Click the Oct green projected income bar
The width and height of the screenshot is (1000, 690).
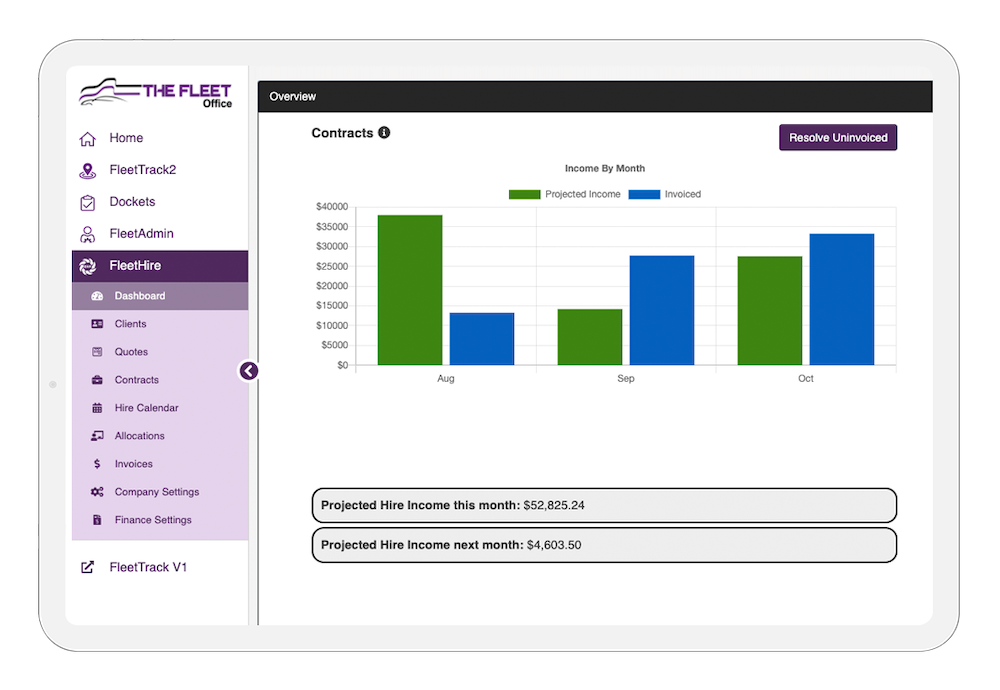(770, 311)
